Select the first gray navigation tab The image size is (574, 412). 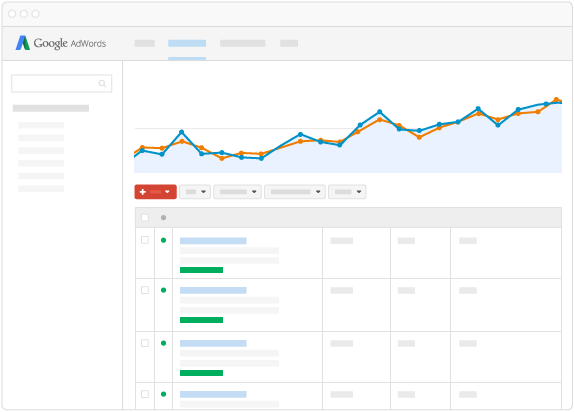pyautogui.click(x=145, y=44)
